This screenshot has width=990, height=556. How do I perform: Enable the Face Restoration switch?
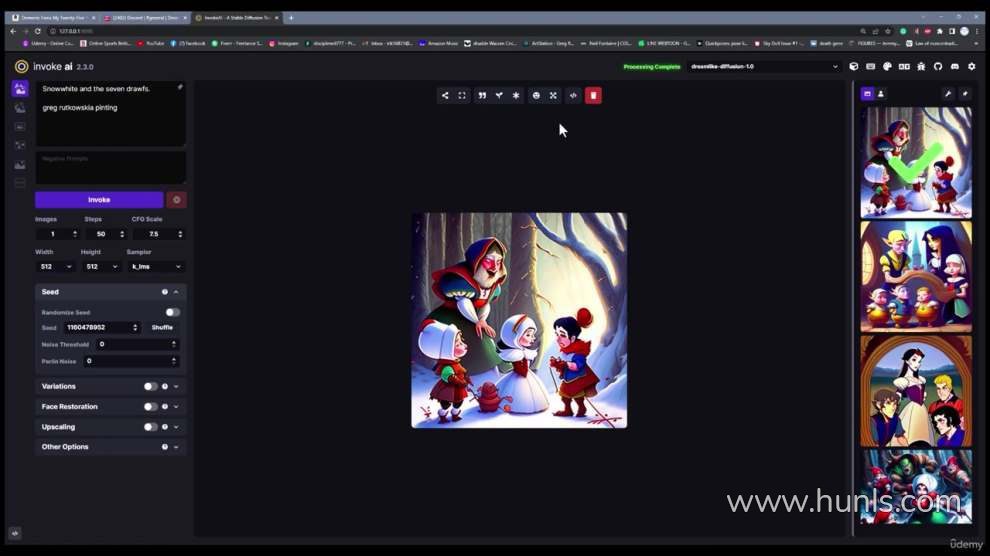point(150,406)
